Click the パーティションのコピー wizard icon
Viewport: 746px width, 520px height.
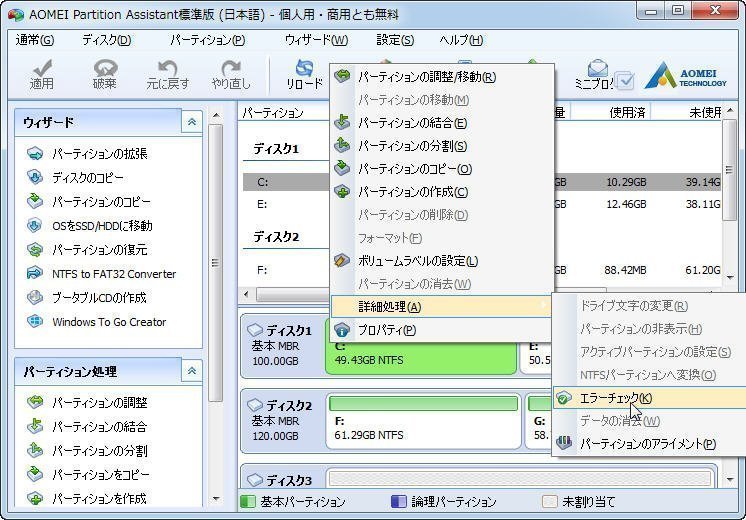coord(35,202)
